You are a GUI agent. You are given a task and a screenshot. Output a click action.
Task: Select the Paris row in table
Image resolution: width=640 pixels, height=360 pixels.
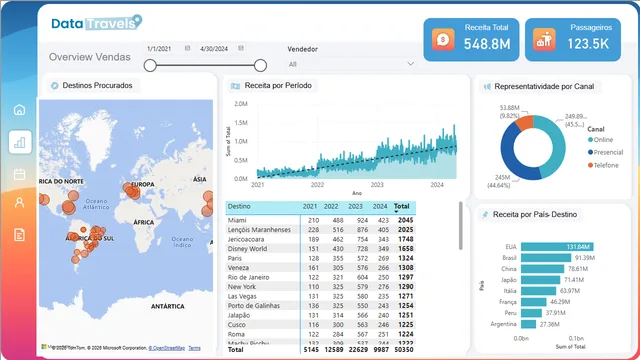coord(321,258)
